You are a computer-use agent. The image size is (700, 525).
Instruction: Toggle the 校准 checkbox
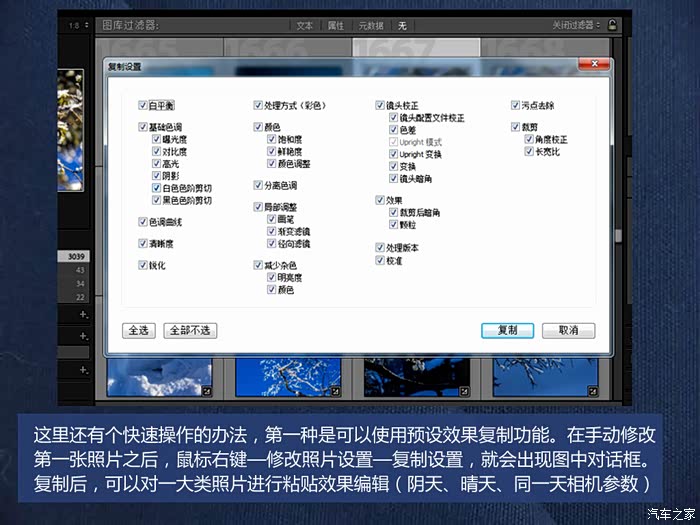(380, 260)
